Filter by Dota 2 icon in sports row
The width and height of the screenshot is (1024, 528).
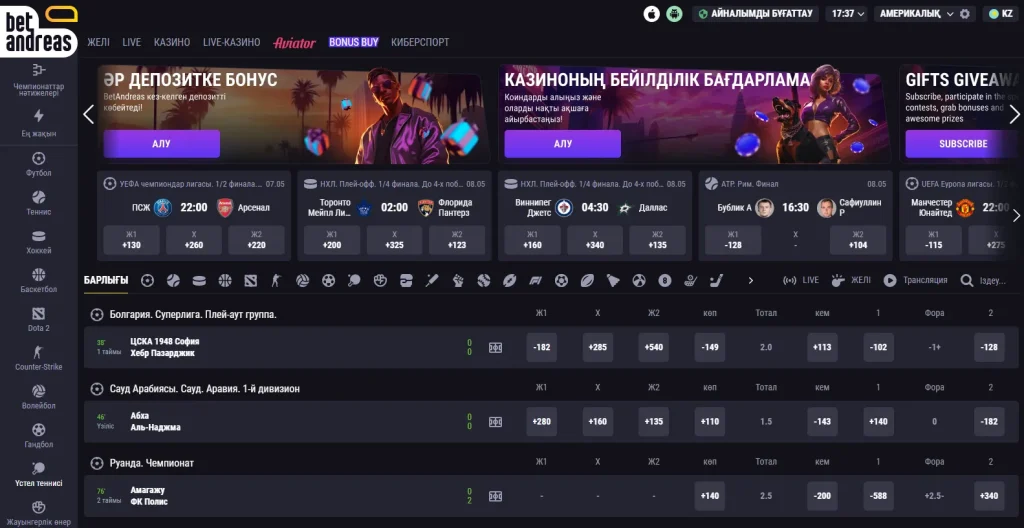coord(251,280)
